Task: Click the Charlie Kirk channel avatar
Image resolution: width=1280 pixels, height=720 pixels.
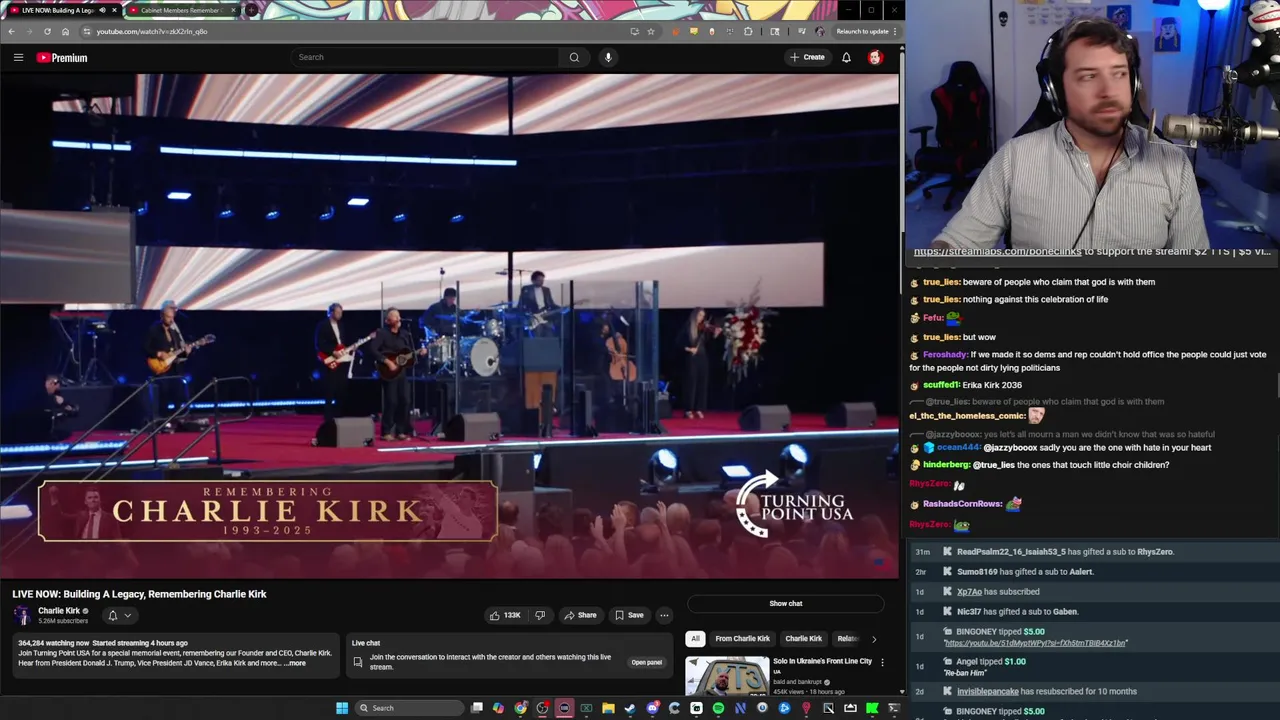Action: click(22, 615)
